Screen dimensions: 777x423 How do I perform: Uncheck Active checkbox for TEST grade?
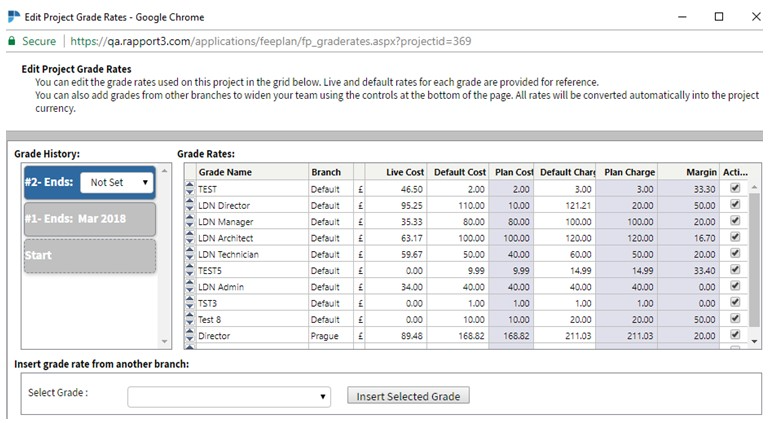(735, 188)
